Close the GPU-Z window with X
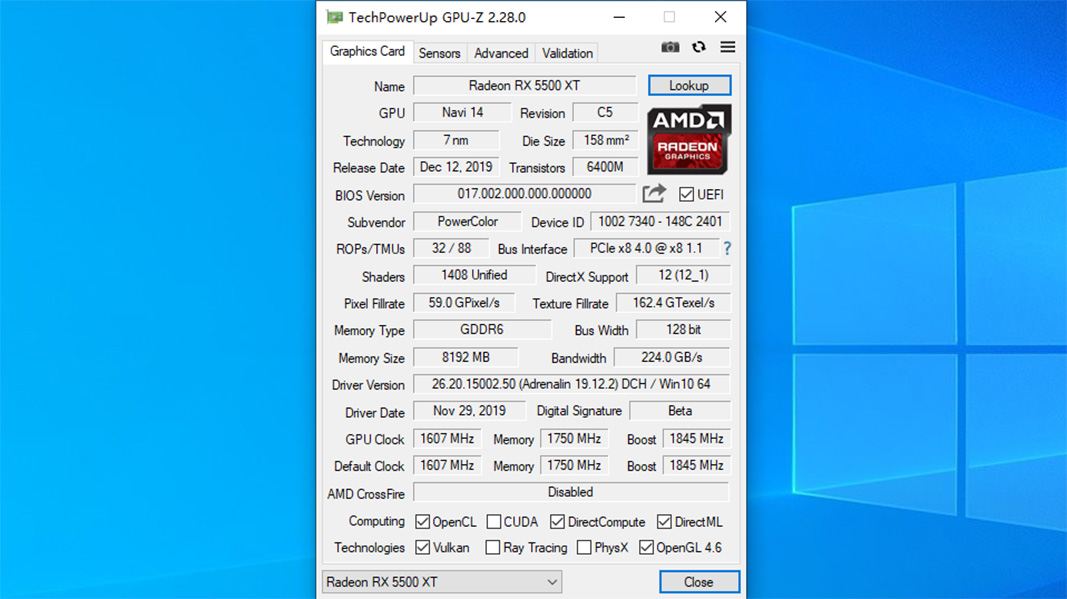 click(721, 17)
